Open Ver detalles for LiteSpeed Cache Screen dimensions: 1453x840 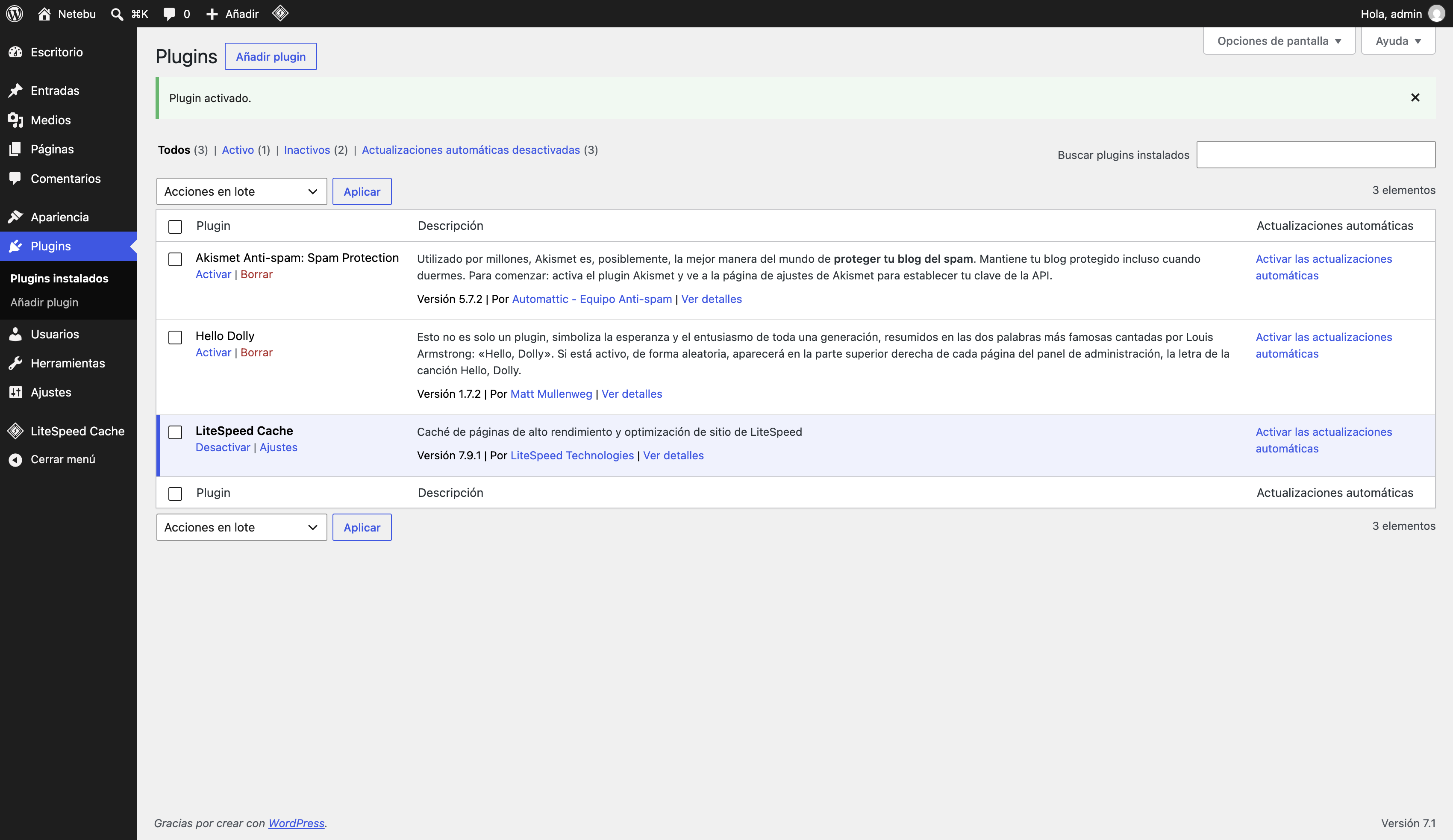[674, 455]
